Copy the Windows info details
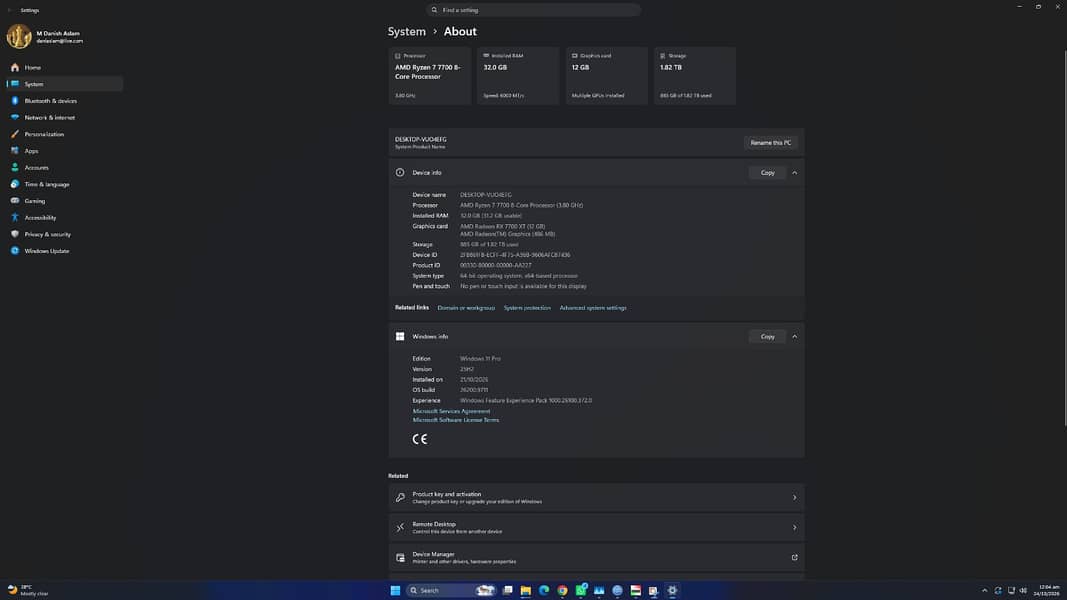This screenshot has height=600, width=1067. click(x=768, y=337)
